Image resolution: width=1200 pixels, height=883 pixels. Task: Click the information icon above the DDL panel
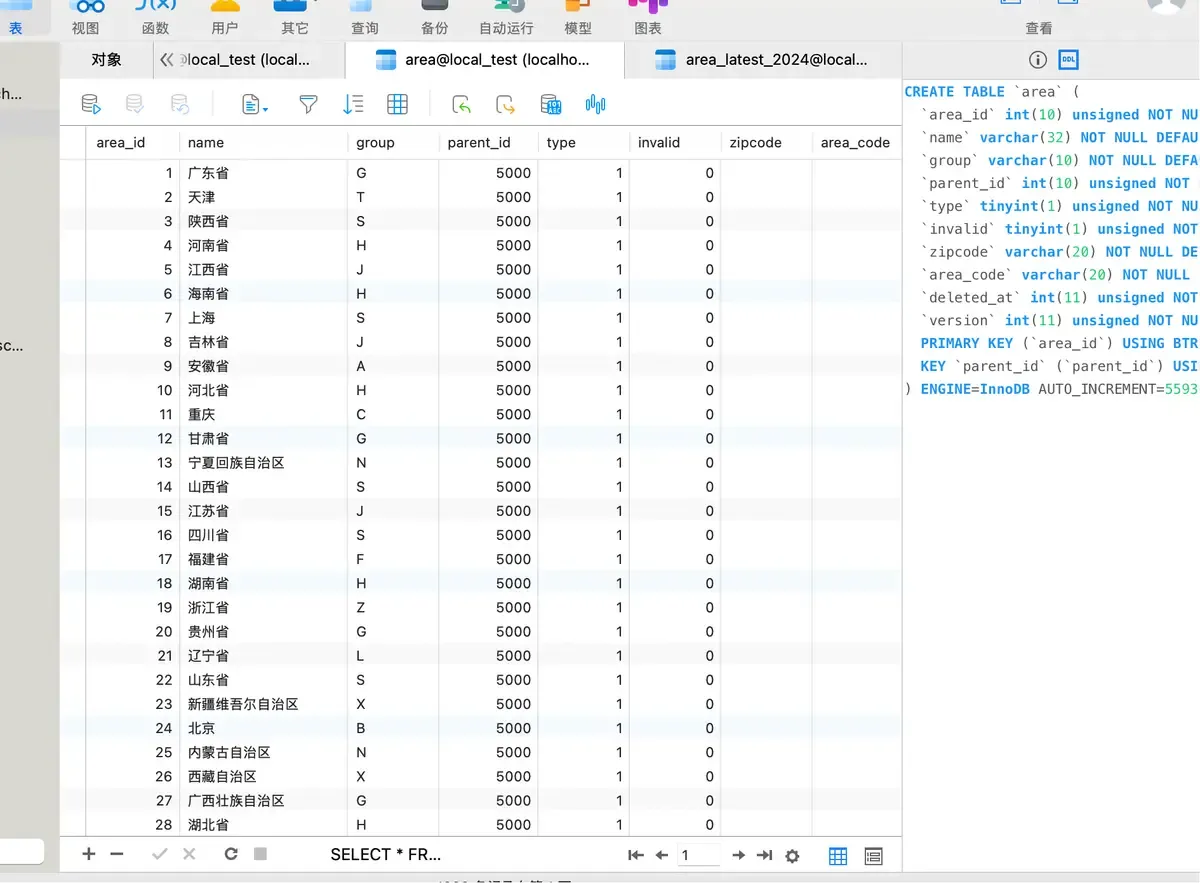1038,60
